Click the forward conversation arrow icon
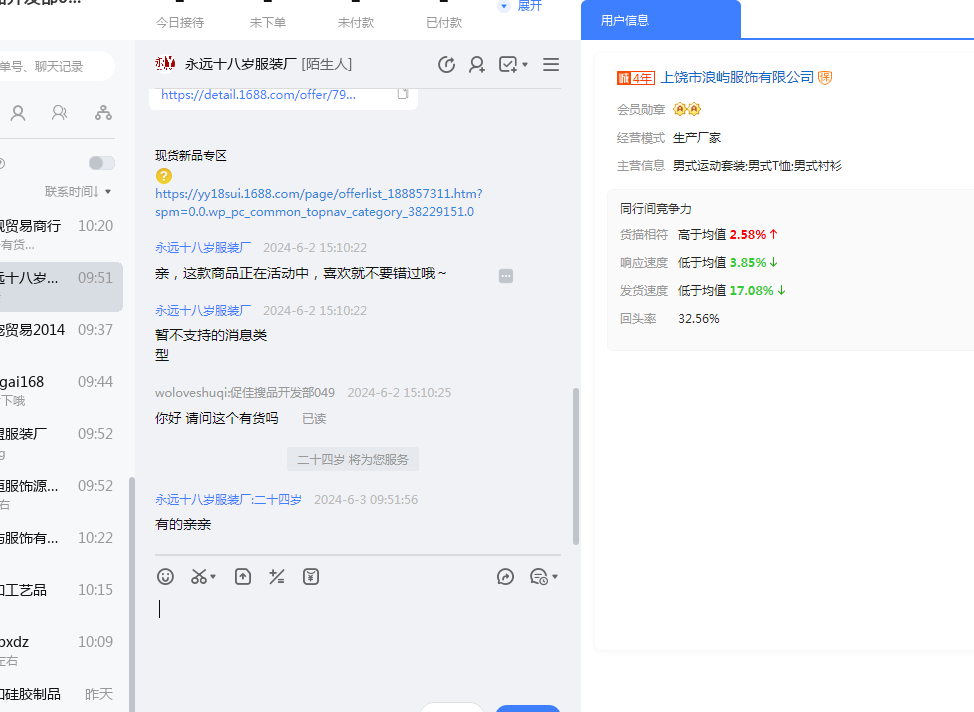 coord(506,577)
